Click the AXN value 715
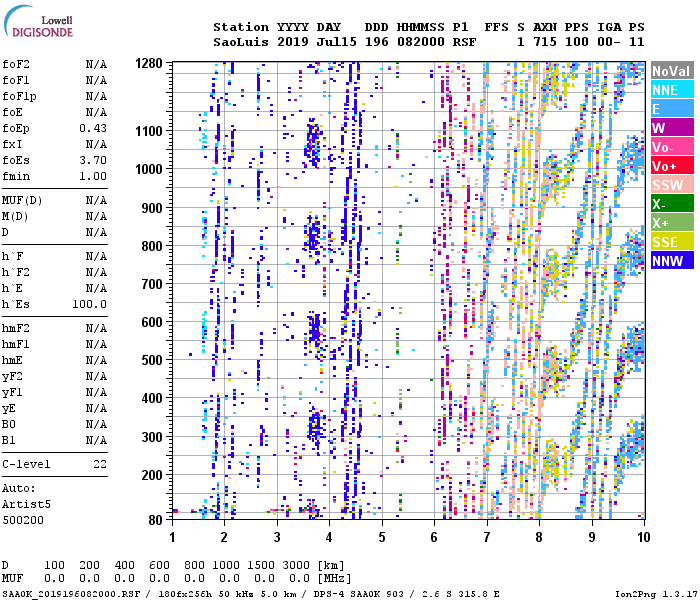Image resolution: width=700 pixels, height=600 pixels. (x=545, y=42)
